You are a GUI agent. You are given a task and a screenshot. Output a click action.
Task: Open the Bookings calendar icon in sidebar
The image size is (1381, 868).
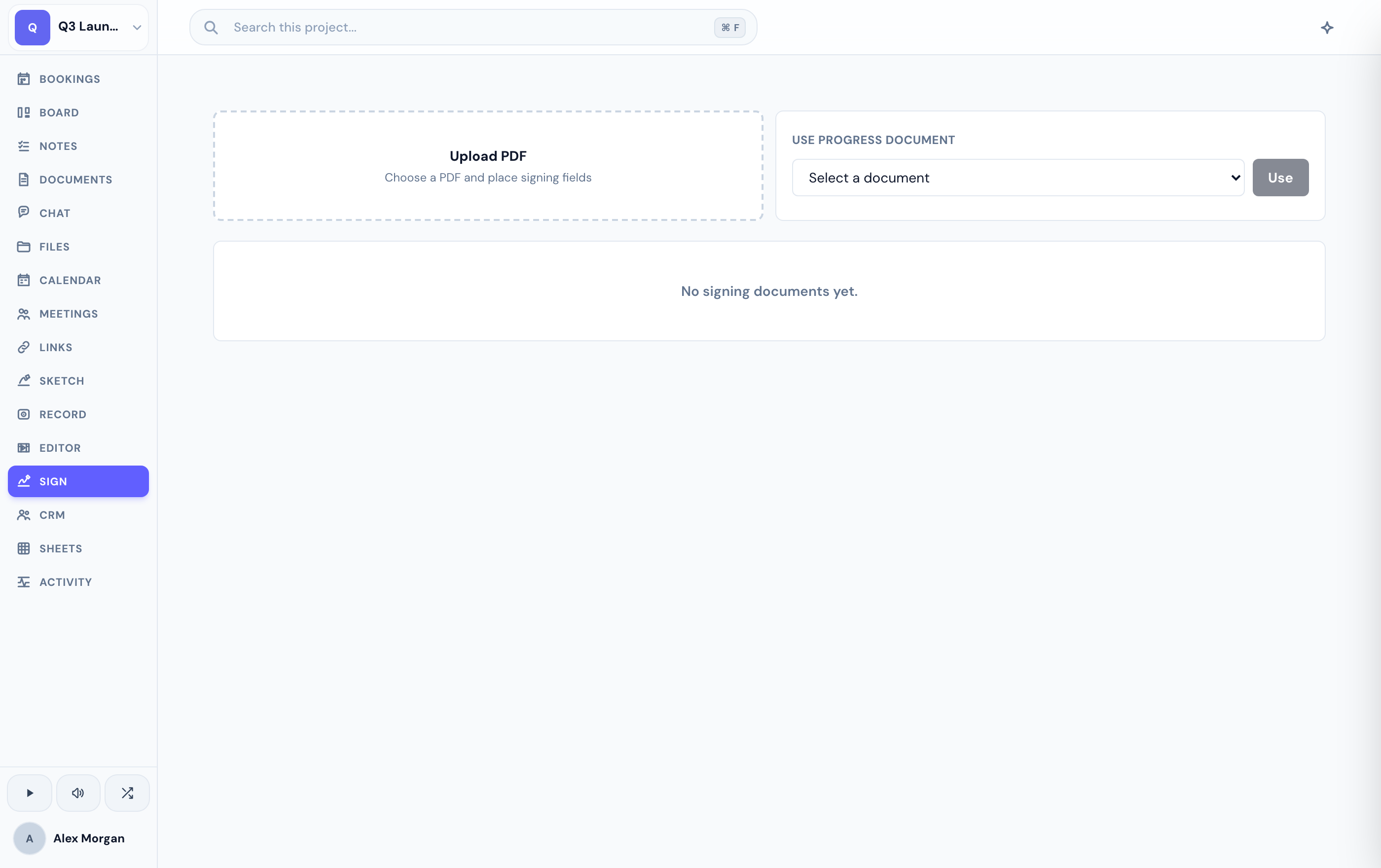24,79
